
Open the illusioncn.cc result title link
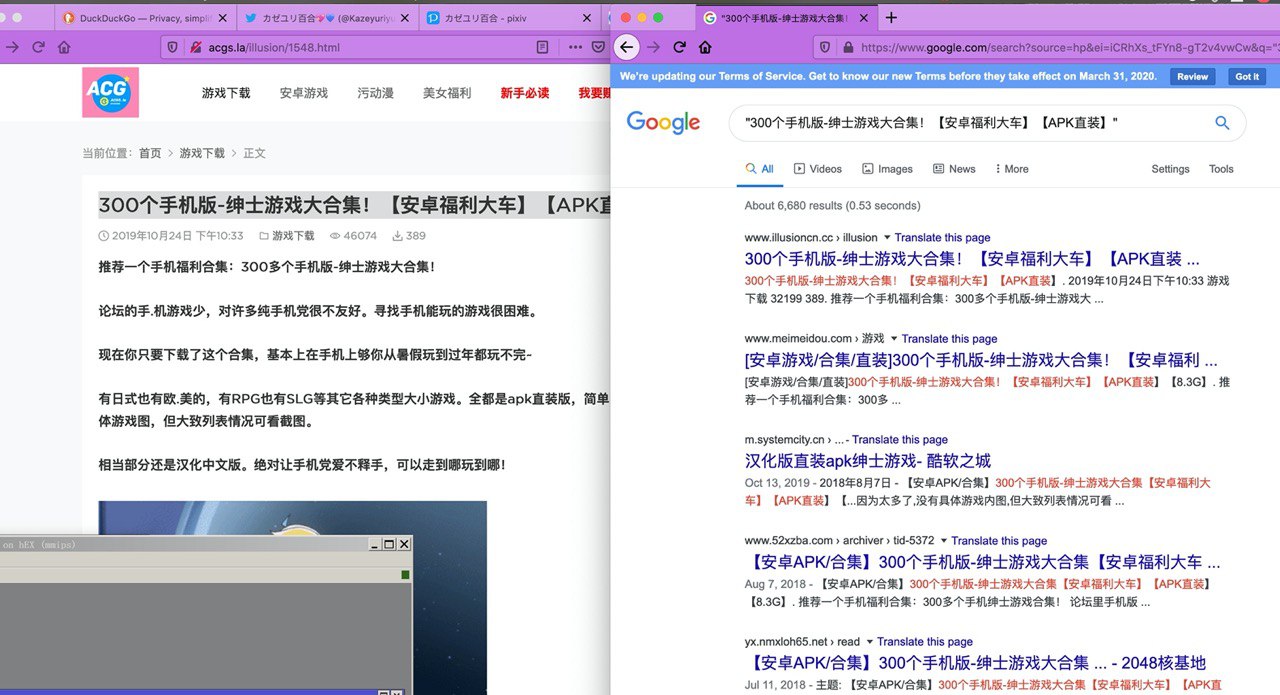972,259
